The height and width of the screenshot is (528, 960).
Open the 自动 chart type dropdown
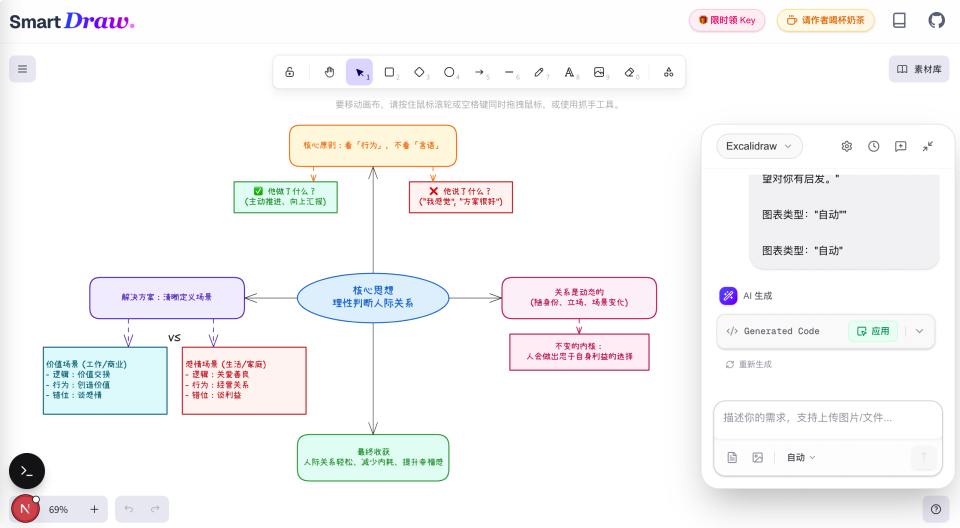801,458
